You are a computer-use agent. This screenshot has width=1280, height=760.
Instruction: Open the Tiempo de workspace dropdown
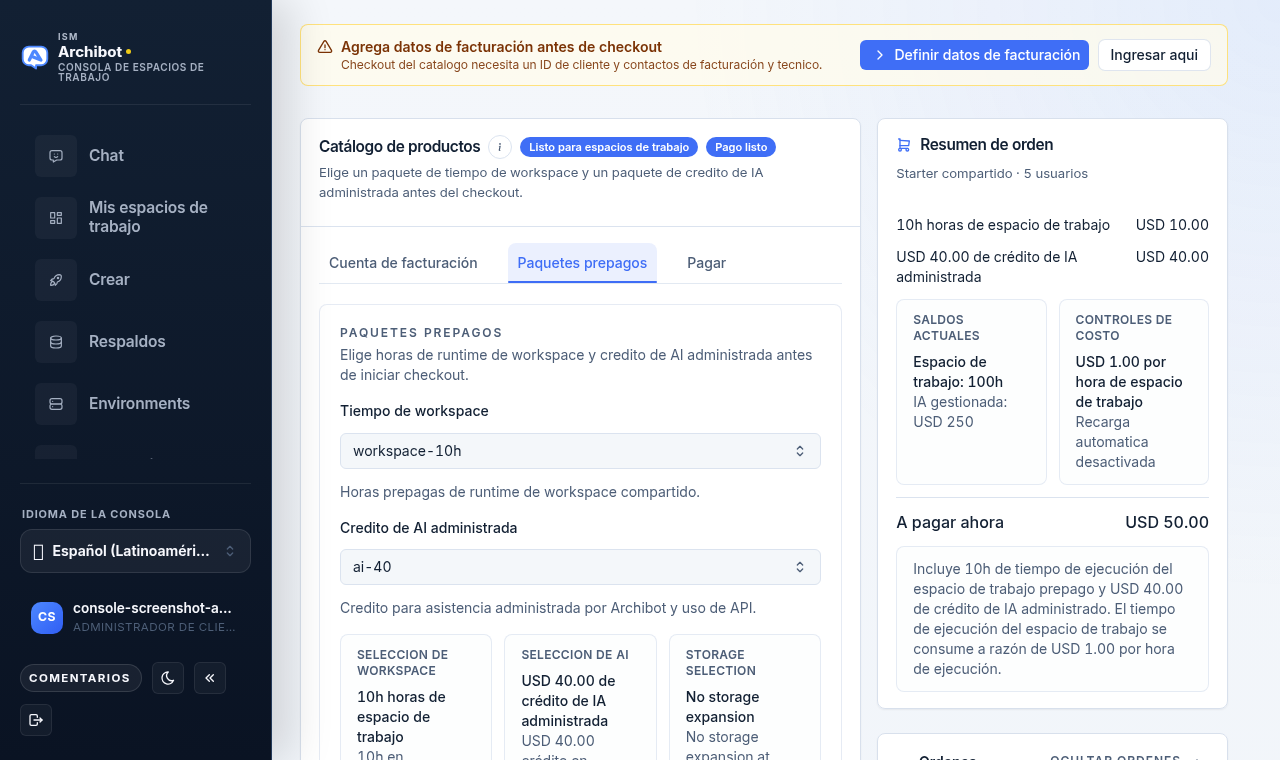[580, 451]
